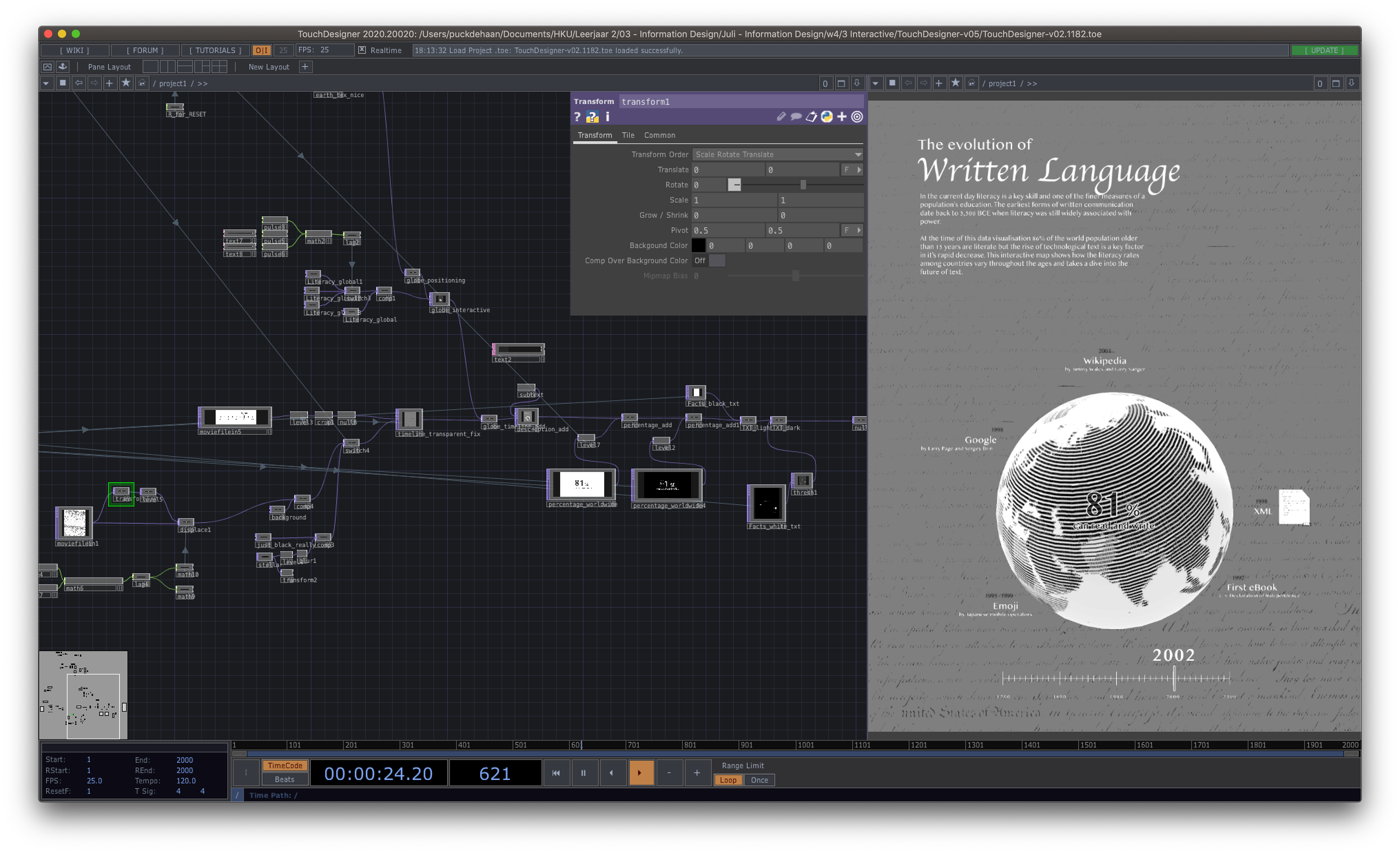Click the green UPDATE button
The width and height of the screenshot is (1400, 853).
1325,50
